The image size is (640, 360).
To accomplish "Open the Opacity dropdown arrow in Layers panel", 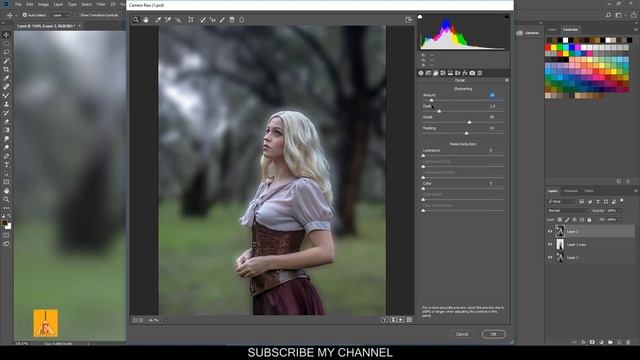I will point(620,211).
